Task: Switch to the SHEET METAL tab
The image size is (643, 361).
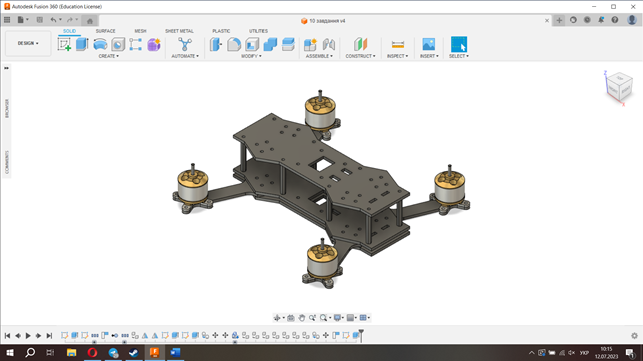Action: (x=179, y=31)
